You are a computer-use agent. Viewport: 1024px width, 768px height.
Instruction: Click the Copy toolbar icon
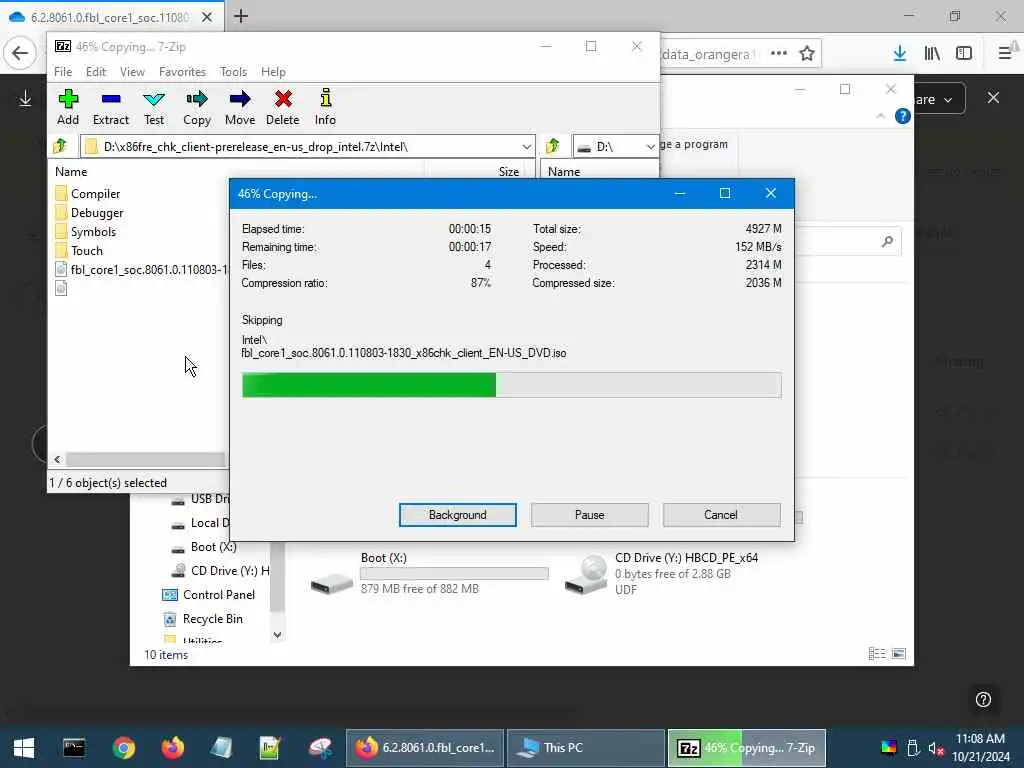[197, 107]
